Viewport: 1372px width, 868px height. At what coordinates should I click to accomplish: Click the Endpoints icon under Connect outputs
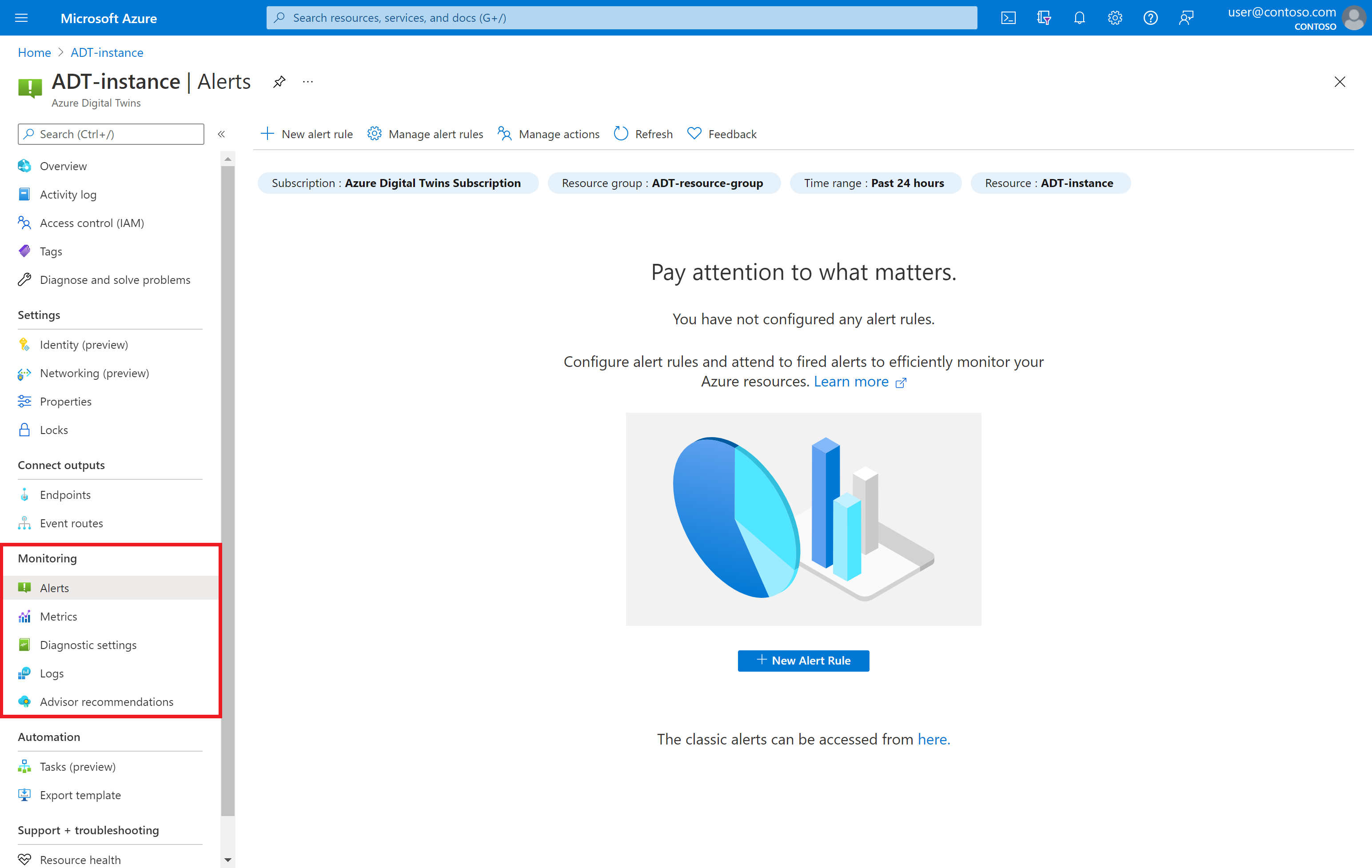tap(24, 493)
